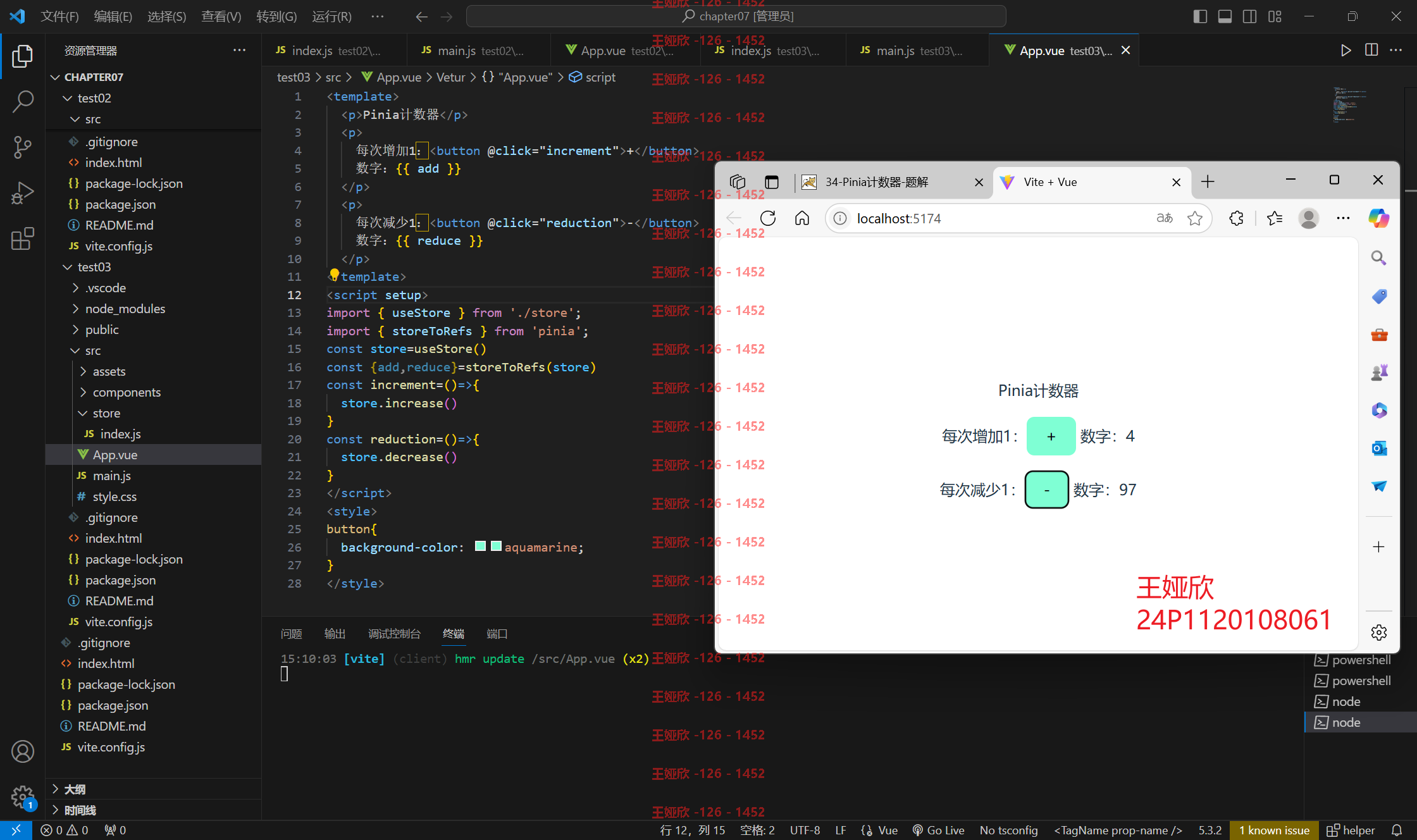Image resolution: width=1417 pixels, height=840 pixels.
Task: Open browser sidebar search icon
Action: point(1378,257)
